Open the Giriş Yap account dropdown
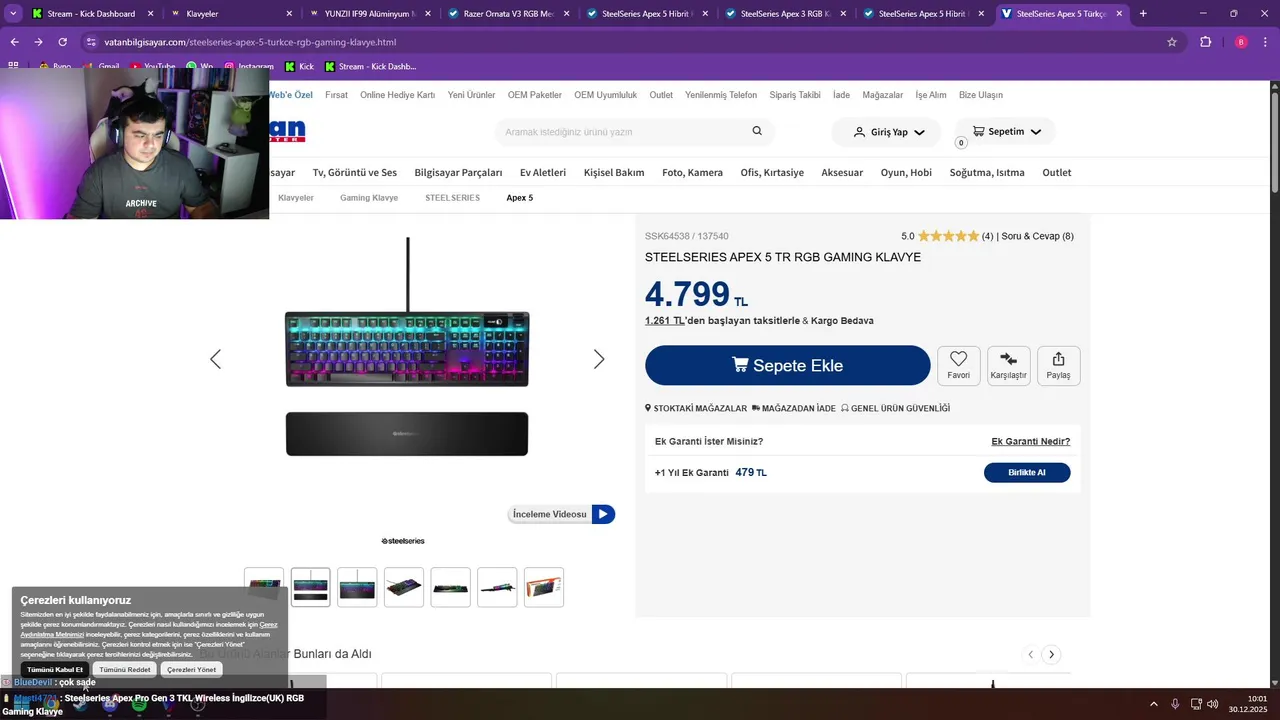 click(889, 132)
